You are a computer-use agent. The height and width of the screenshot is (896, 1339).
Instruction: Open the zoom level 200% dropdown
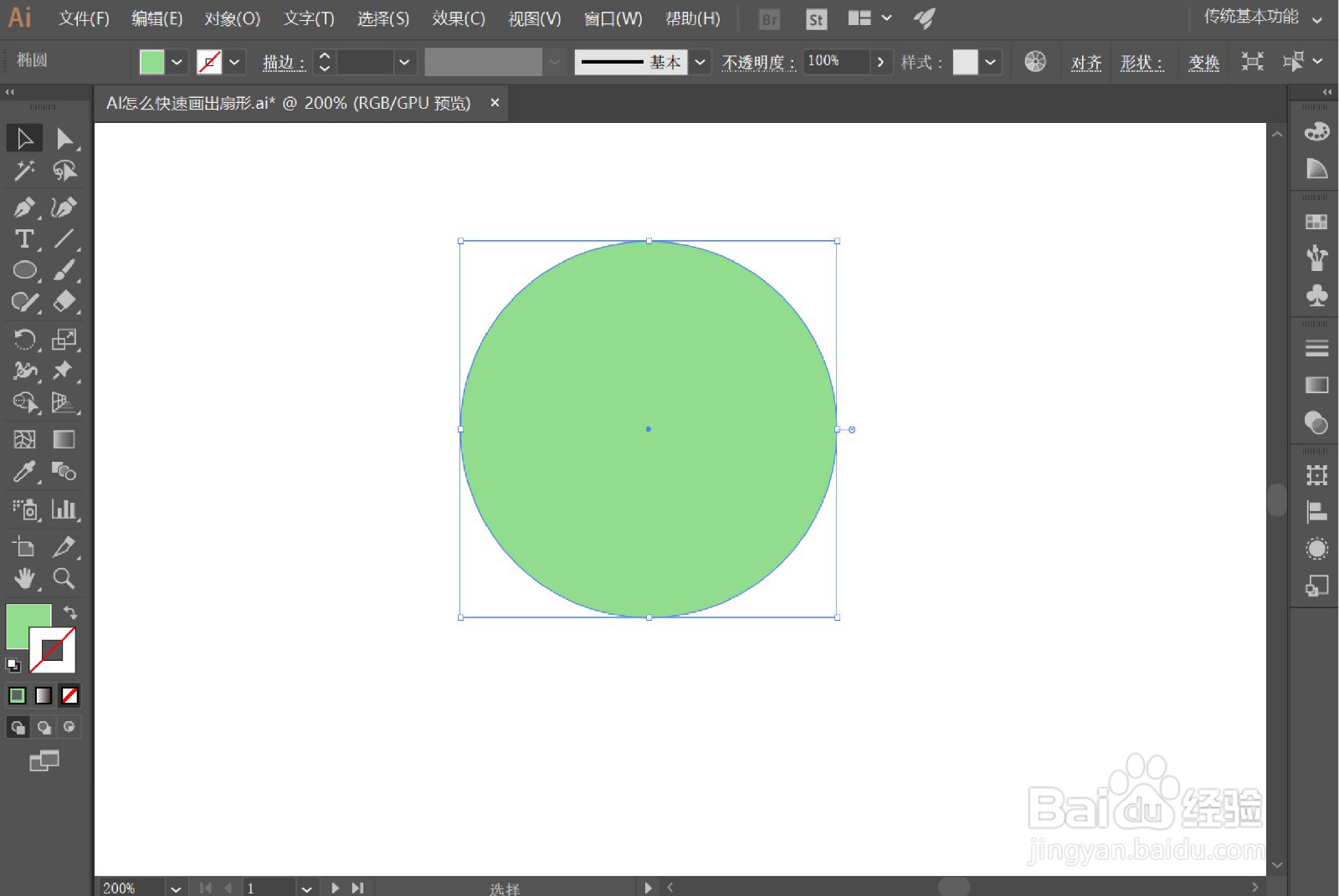[175, 888]
